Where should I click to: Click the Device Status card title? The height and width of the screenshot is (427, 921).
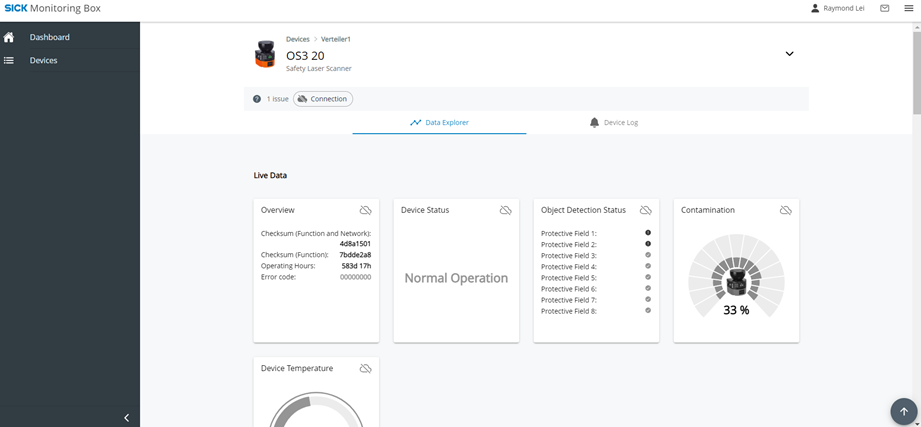(x=425, y=210)
